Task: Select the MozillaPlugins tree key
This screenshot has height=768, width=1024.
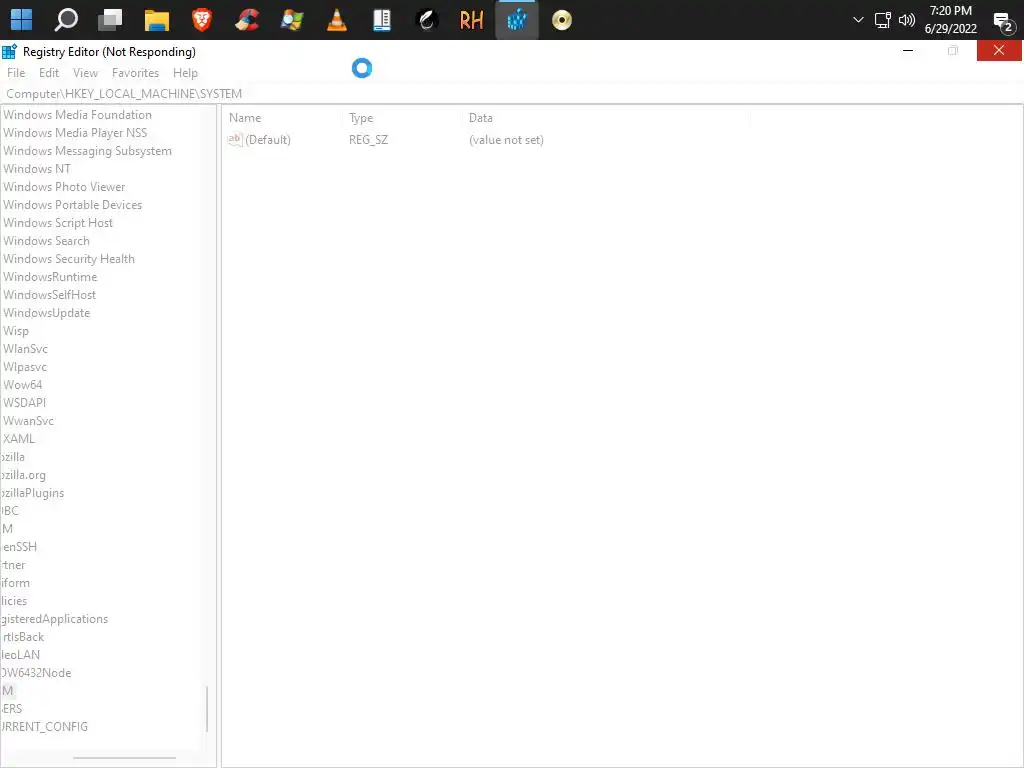Action: click(x=32, y=493)
